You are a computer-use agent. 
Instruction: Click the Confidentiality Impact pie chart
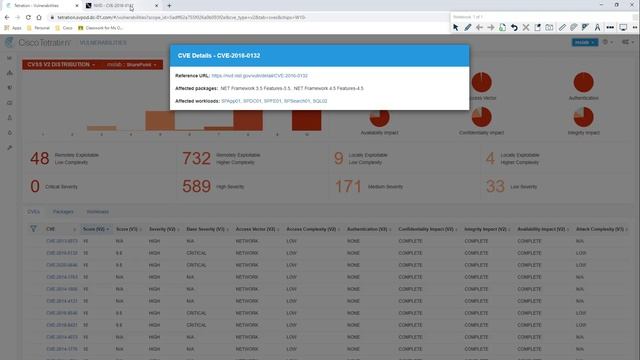pyautogui.click(x=482, y=117)
